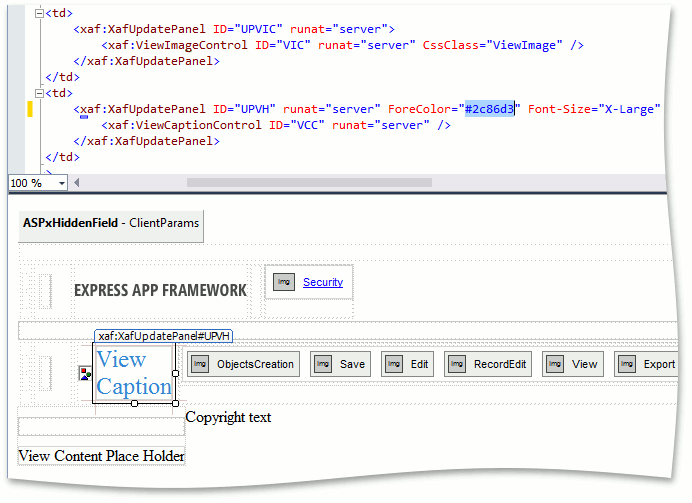692x503 pixels.
Task: Click the xaf:ViewCaptionControl tag
Action: tap(185, 125)
